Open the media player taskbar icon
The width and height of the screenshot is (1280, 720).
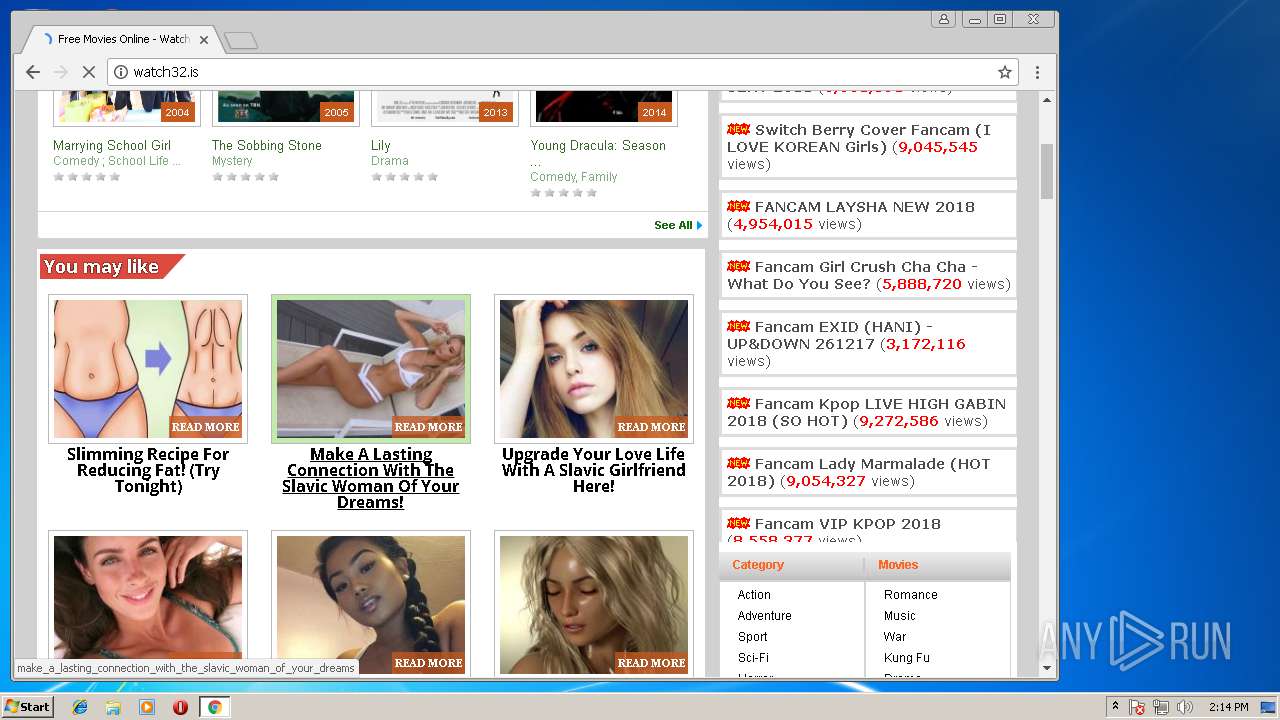pos(146,707)
